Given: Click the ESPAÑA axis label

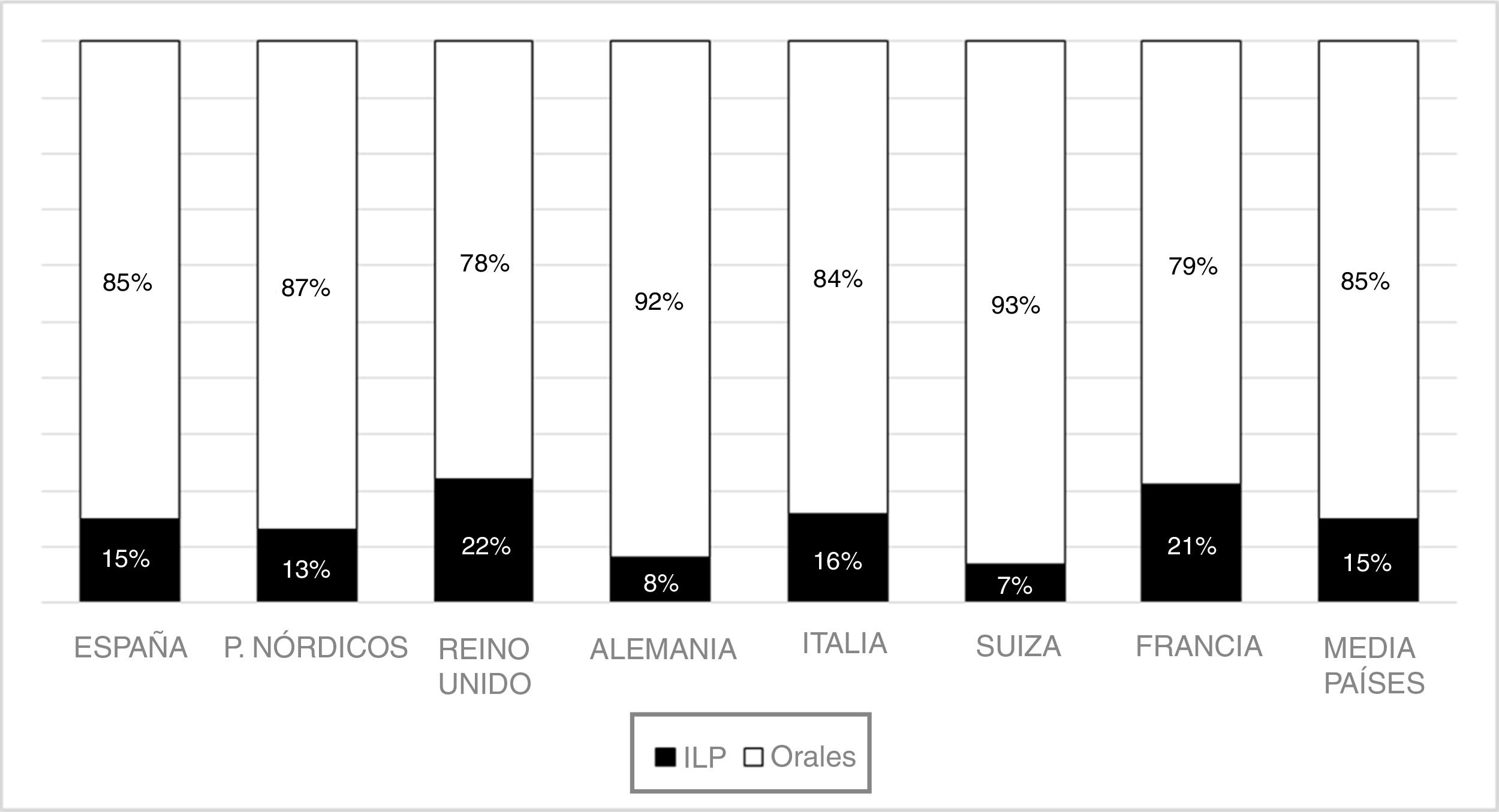Looking at the screenshot, I should point(131,648).
